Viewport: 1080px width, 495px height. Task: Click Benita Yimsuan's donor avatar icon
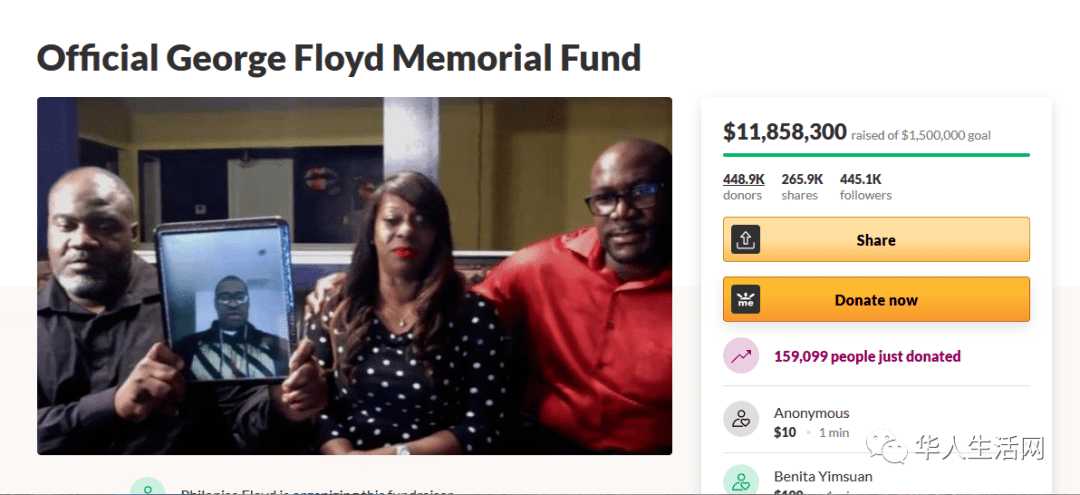pos(741,481)
